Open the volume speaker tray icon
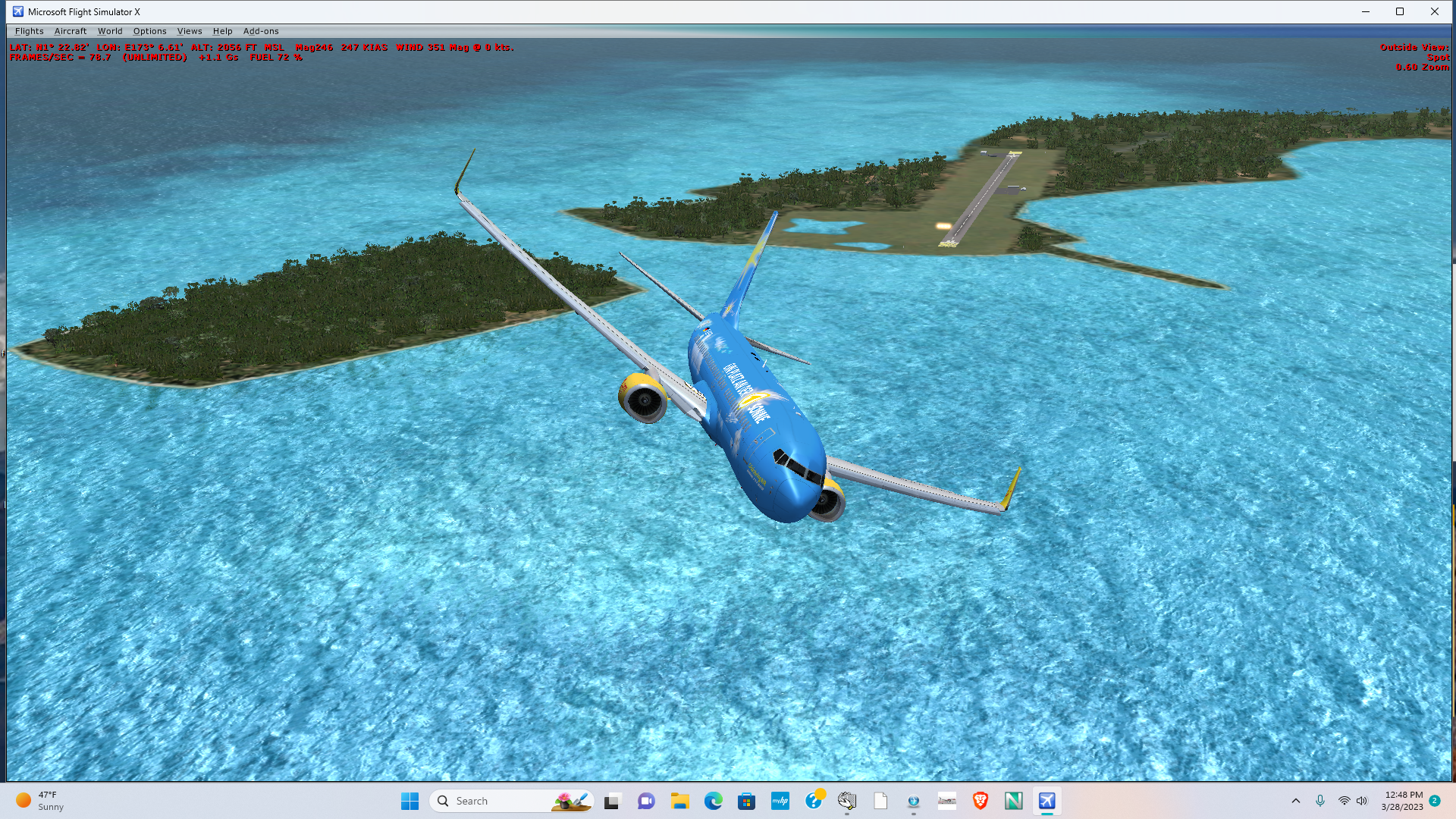The image size is (1456, 819). [1362, 801]
